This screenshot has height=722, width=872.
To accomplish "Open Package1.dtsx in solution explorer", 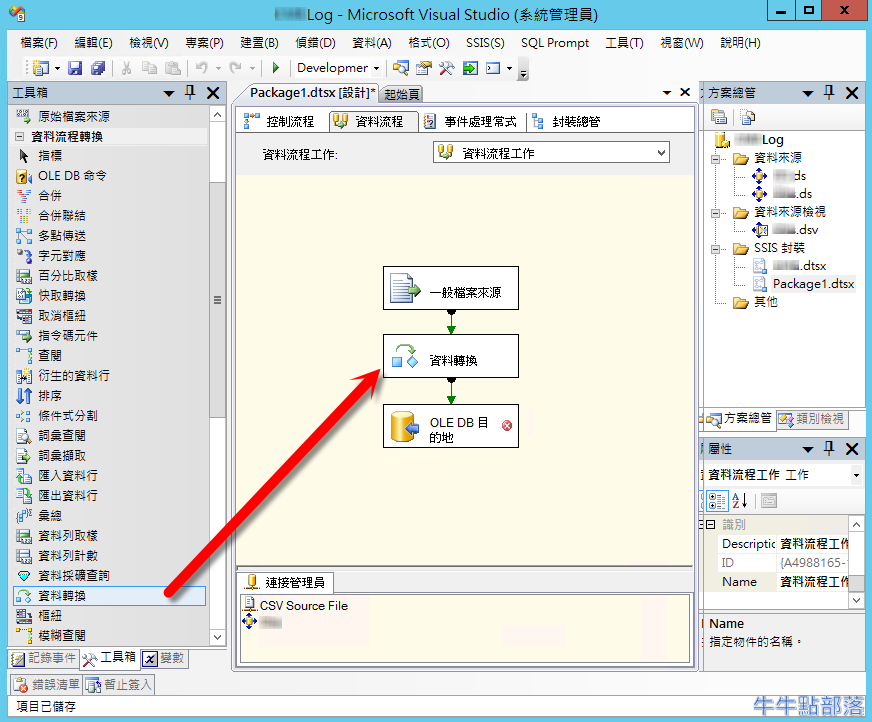I will (812, 284).
